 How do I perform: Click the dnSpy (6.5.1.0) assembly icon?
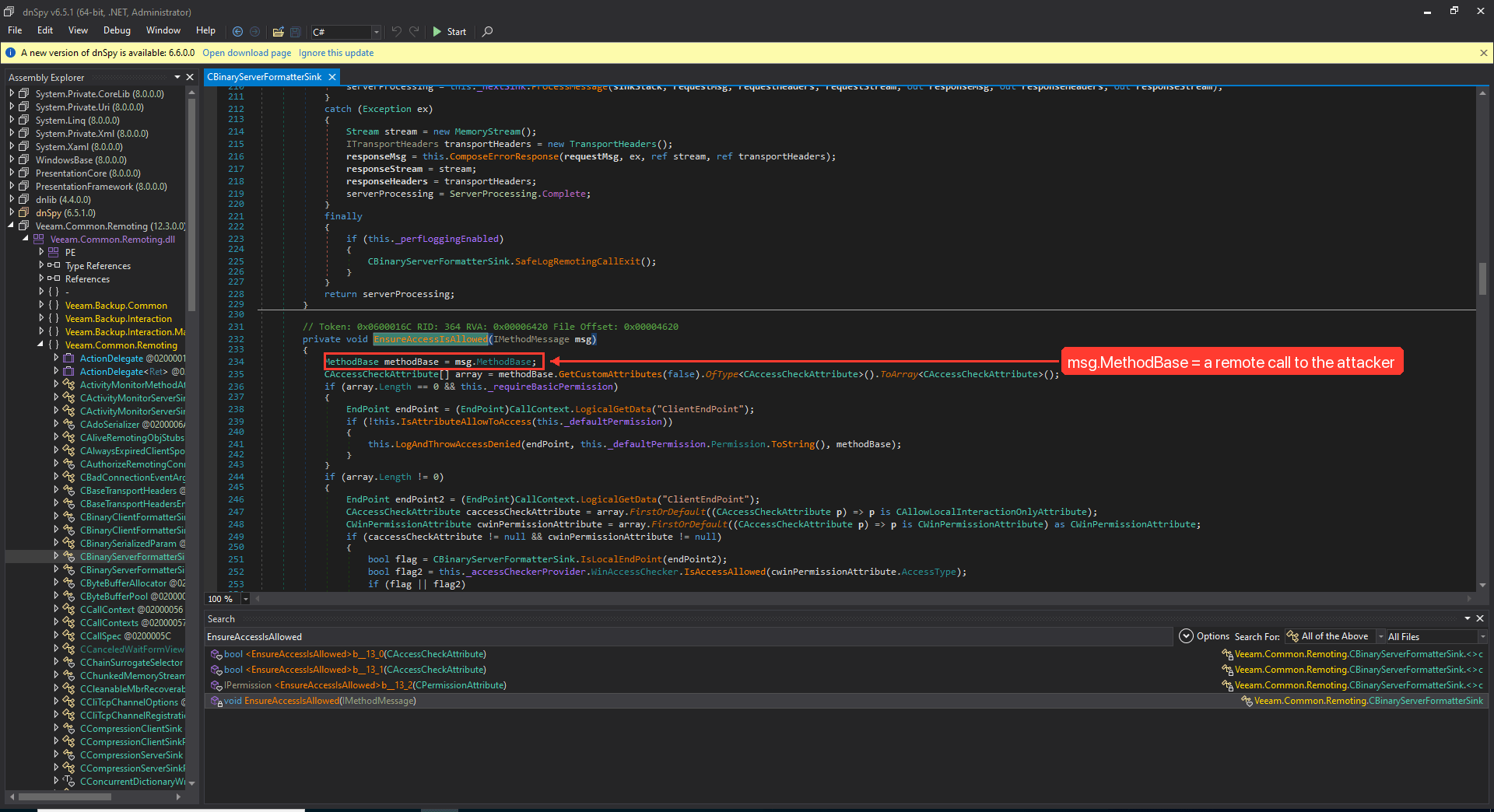[24, 212]
